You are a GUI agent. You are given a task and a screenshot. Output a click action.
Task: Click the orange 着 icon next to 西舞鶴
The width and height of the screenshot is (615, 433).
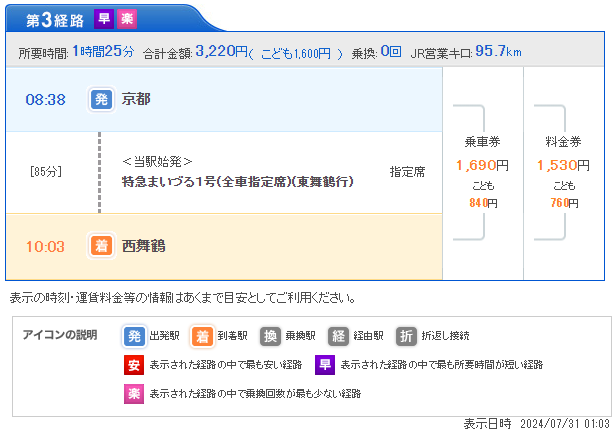tap(102, 246)
